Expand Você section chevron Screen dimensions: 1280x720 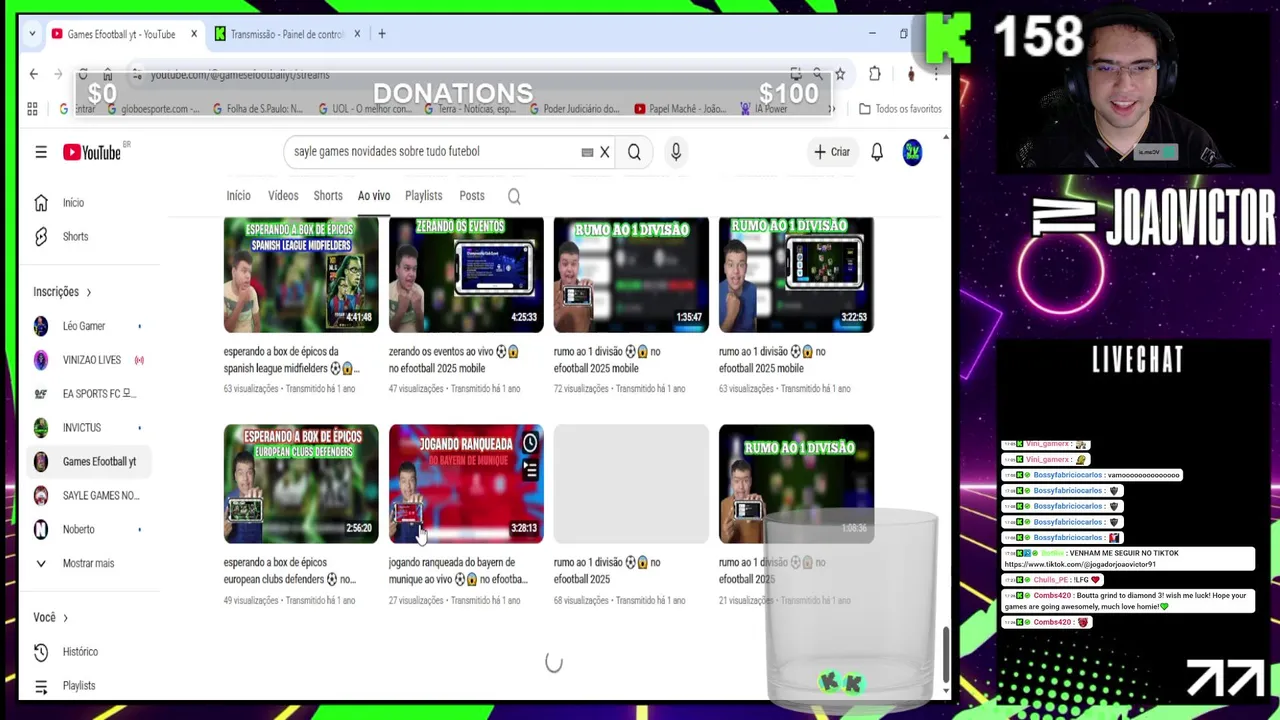point(65,618)
